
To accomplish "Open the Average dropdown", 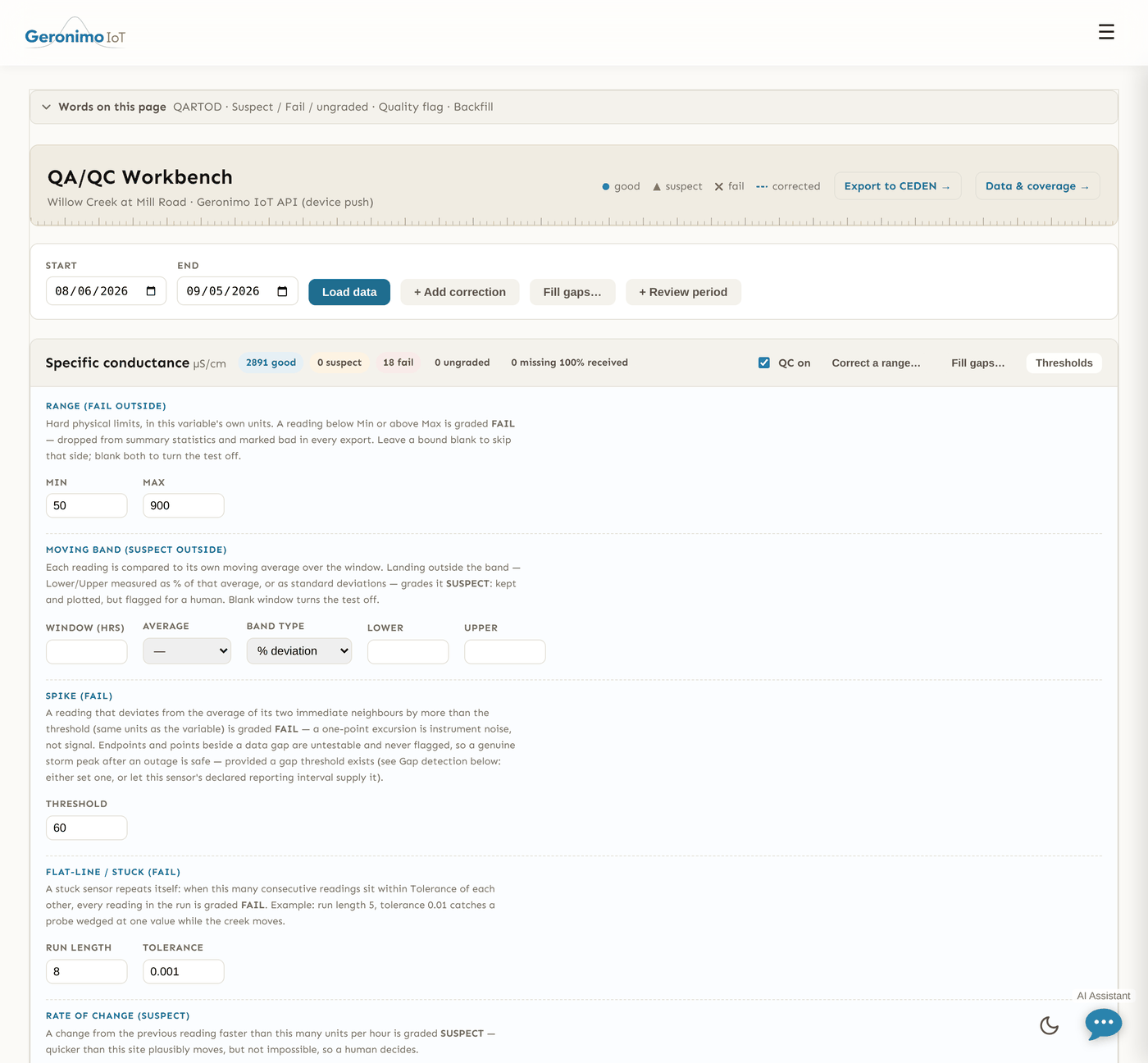I will (187, 651).
